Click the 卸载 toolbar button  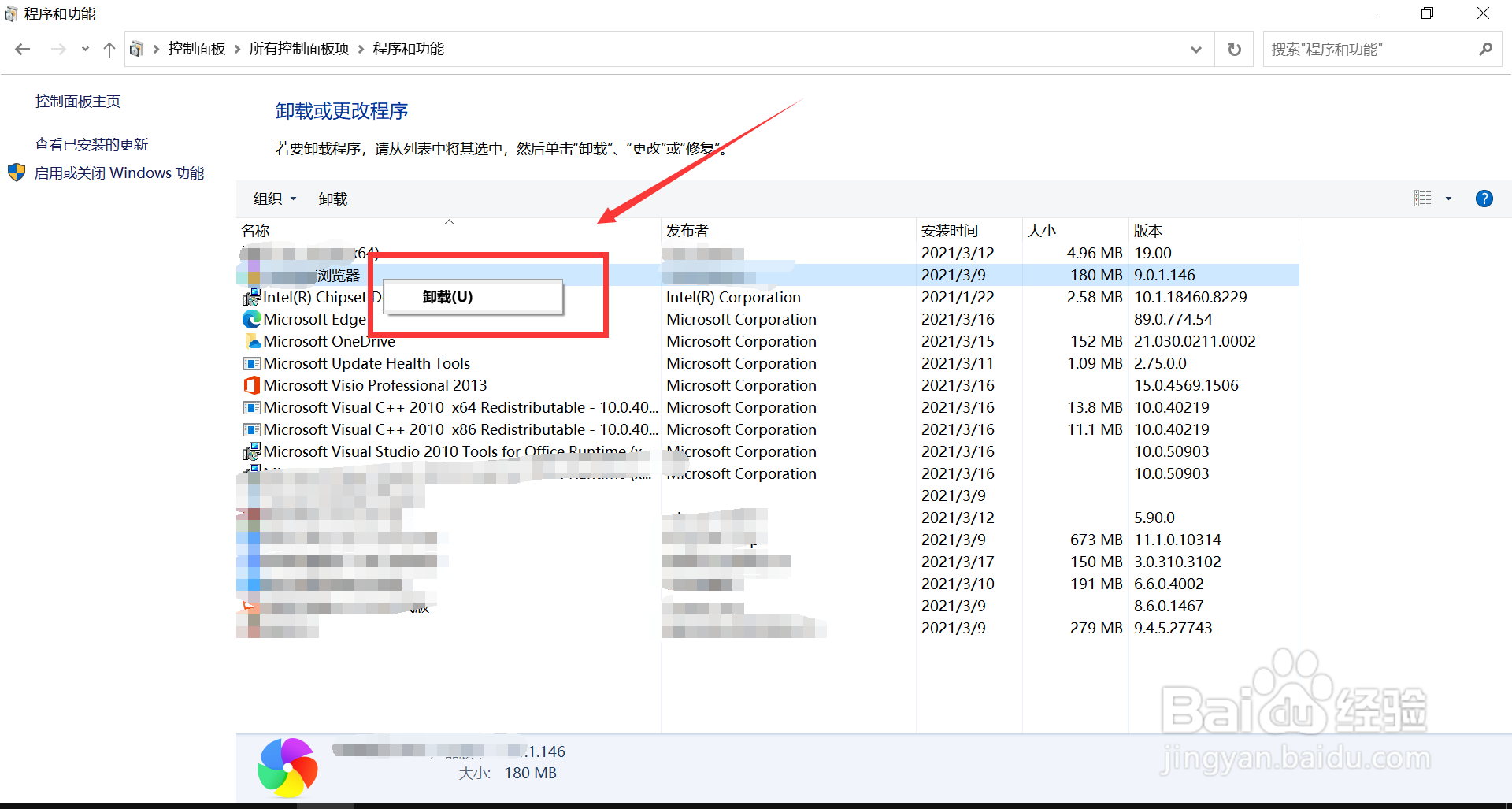tap(333, 199)
